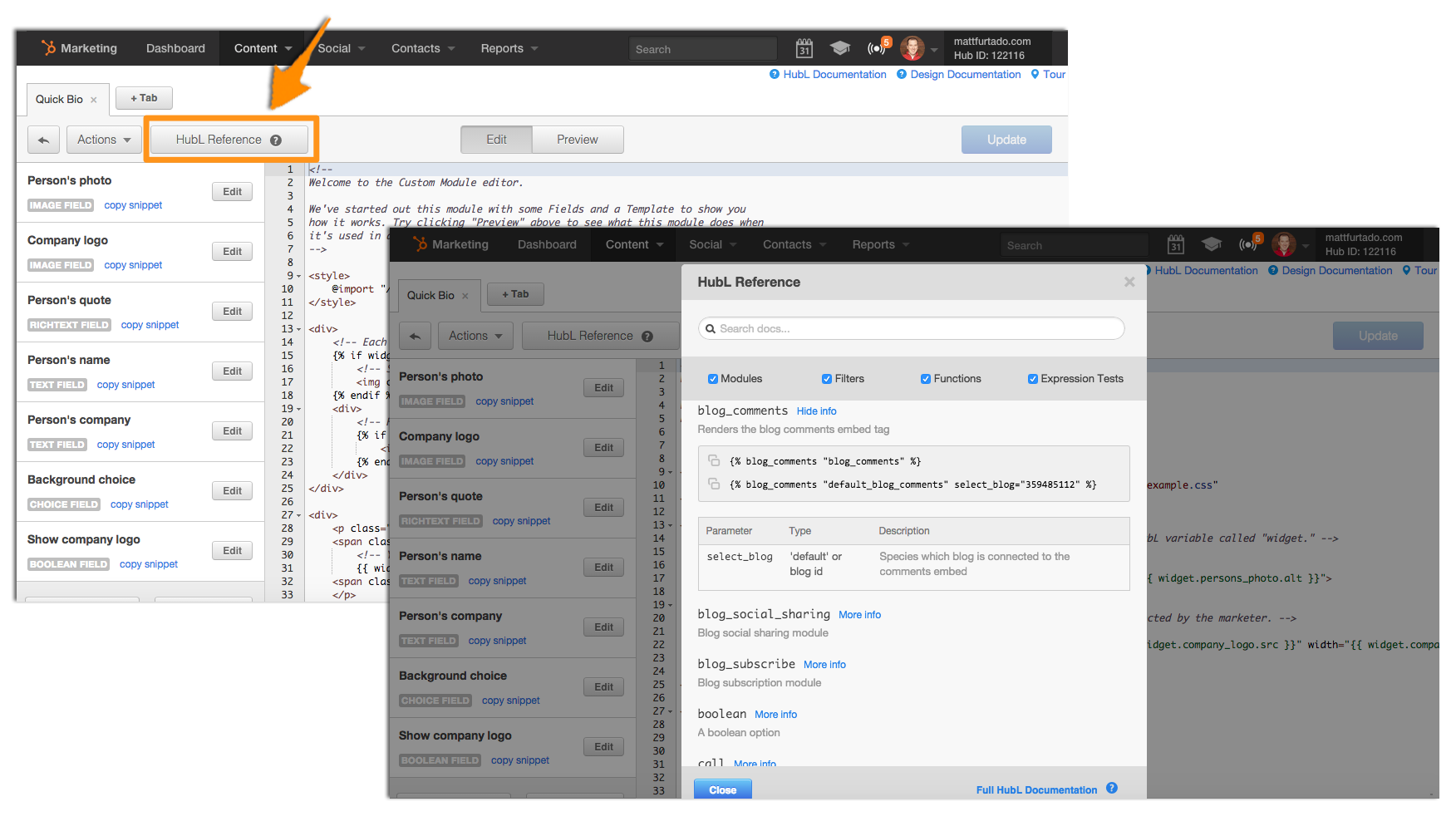Uncheck the Modules filter checkbox
The height and width of the screenshot is (831, 1456).
click(x=713, y=378)
